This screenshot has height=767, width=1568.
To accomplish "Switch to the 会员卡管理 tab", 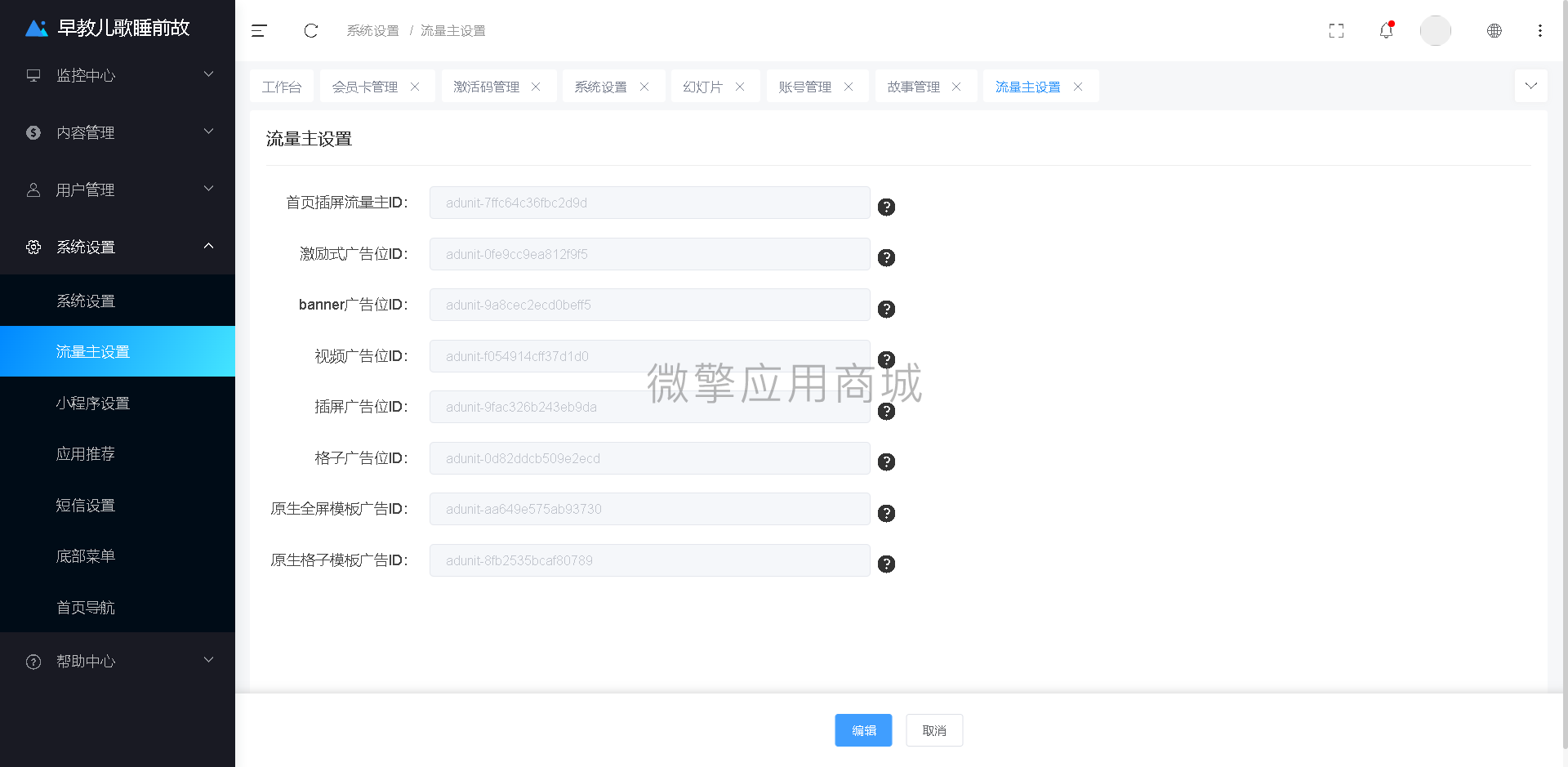I will coord(365,87).
